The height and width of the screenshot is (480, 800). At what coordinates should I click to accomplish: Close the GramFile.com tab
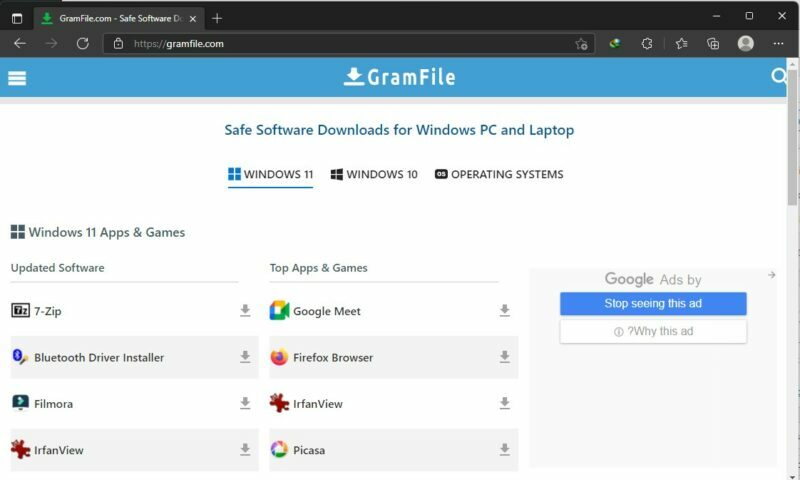193,18
